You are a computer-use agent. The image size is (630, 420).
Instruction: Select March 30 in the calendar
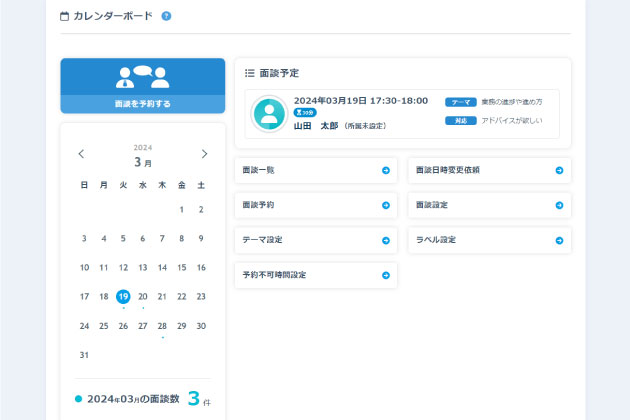[201, 326]
